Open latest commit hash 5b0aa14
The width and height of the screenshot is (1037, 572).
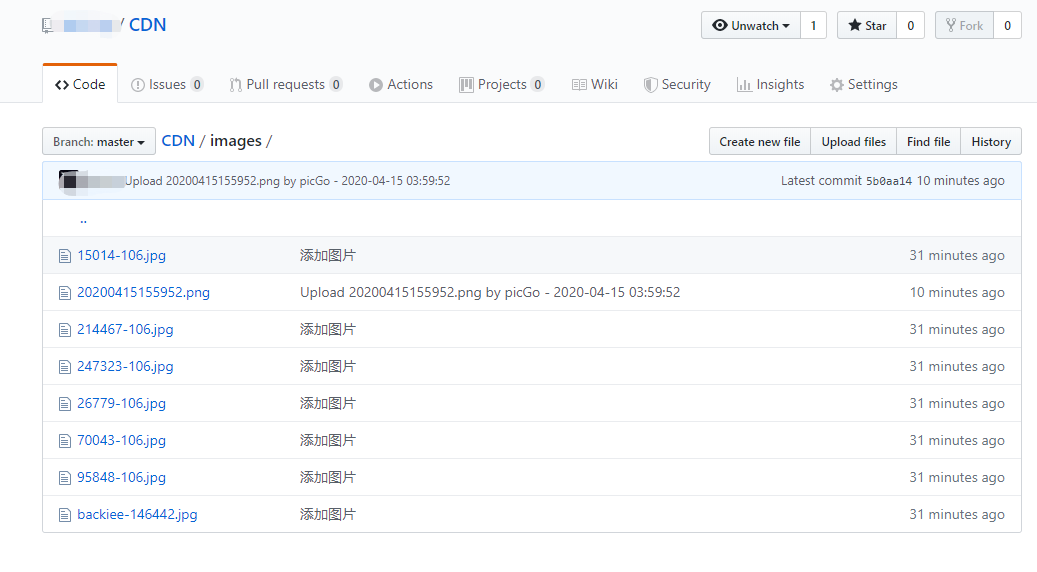889,181
